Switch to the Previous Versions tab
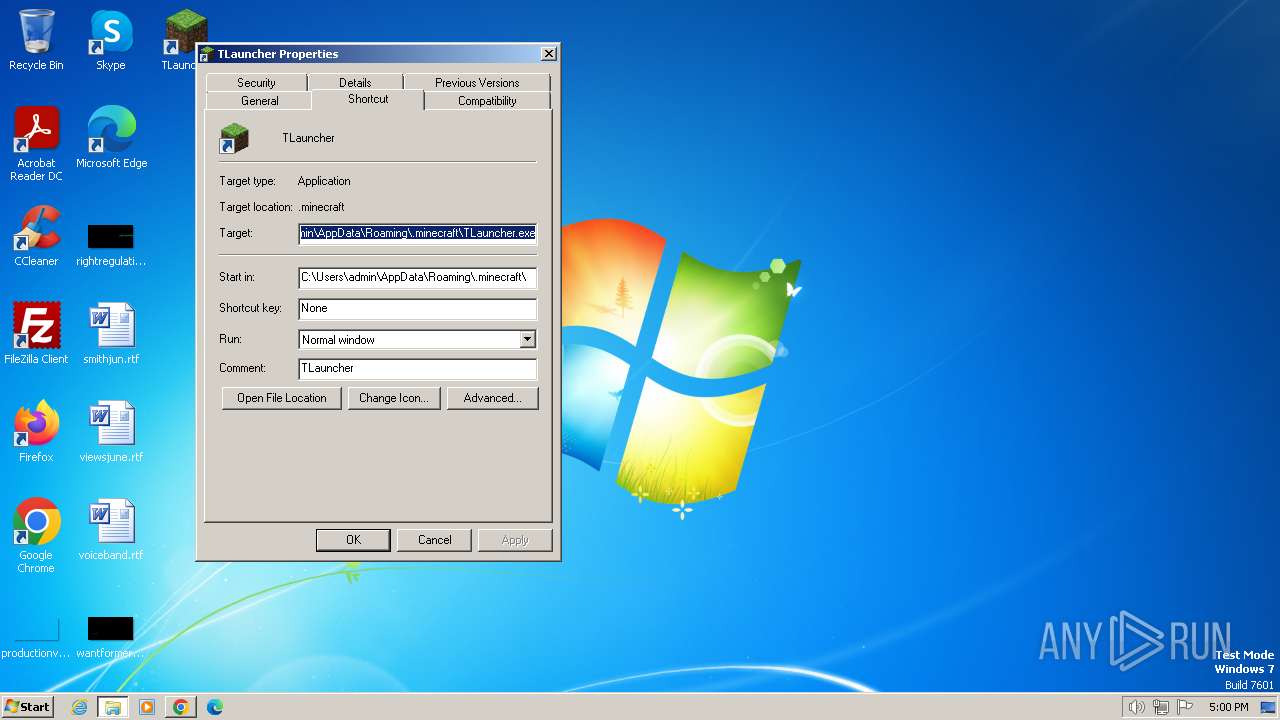The width and height of the screenshot is (1280, 720). click(477, 83)
